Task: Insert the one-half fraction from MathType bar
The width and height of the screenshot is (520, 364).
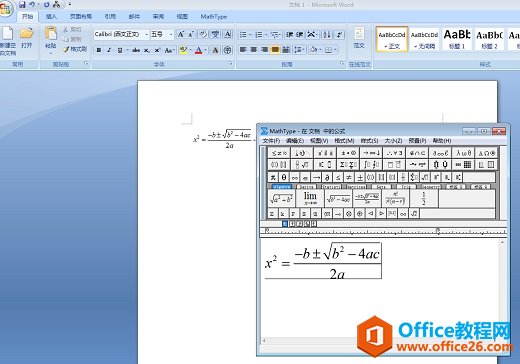Action: pyautogui.click(x=424, y=198)
